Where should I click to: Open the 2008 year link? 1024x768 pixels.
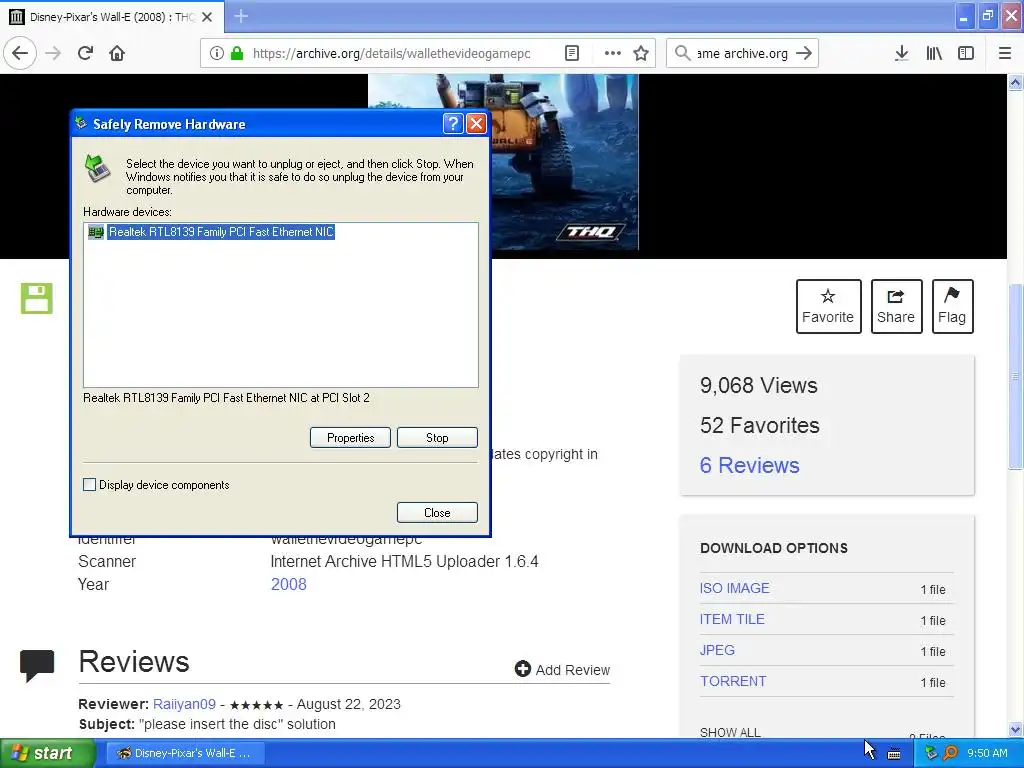[289, 584]
